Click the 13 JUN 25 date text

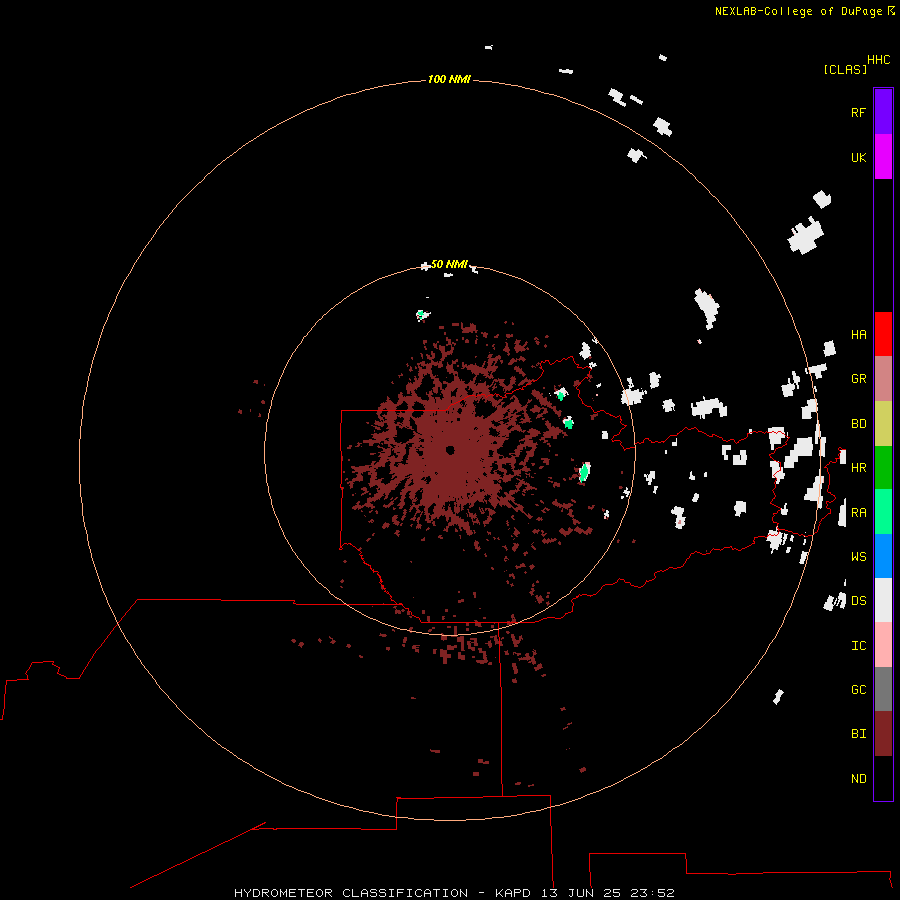[581, 893]
